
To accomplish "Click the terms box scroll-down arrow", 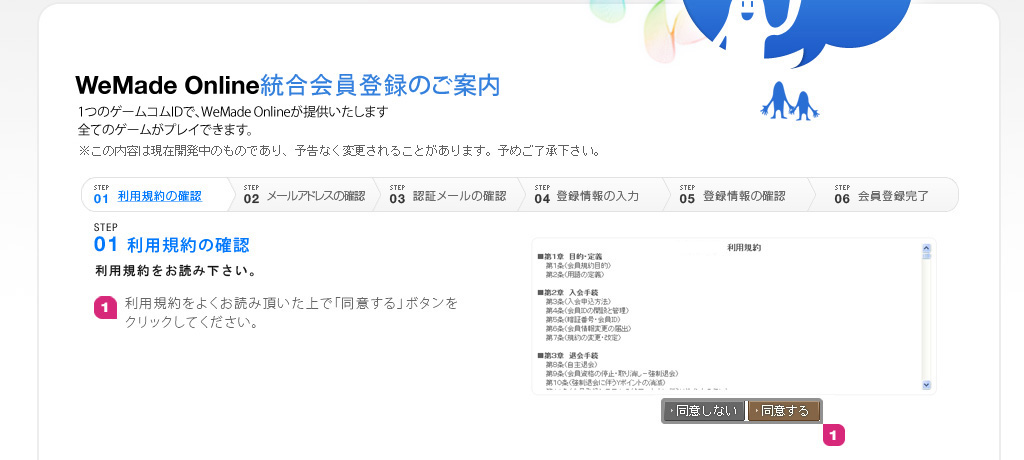I will (x=926, y=386).
